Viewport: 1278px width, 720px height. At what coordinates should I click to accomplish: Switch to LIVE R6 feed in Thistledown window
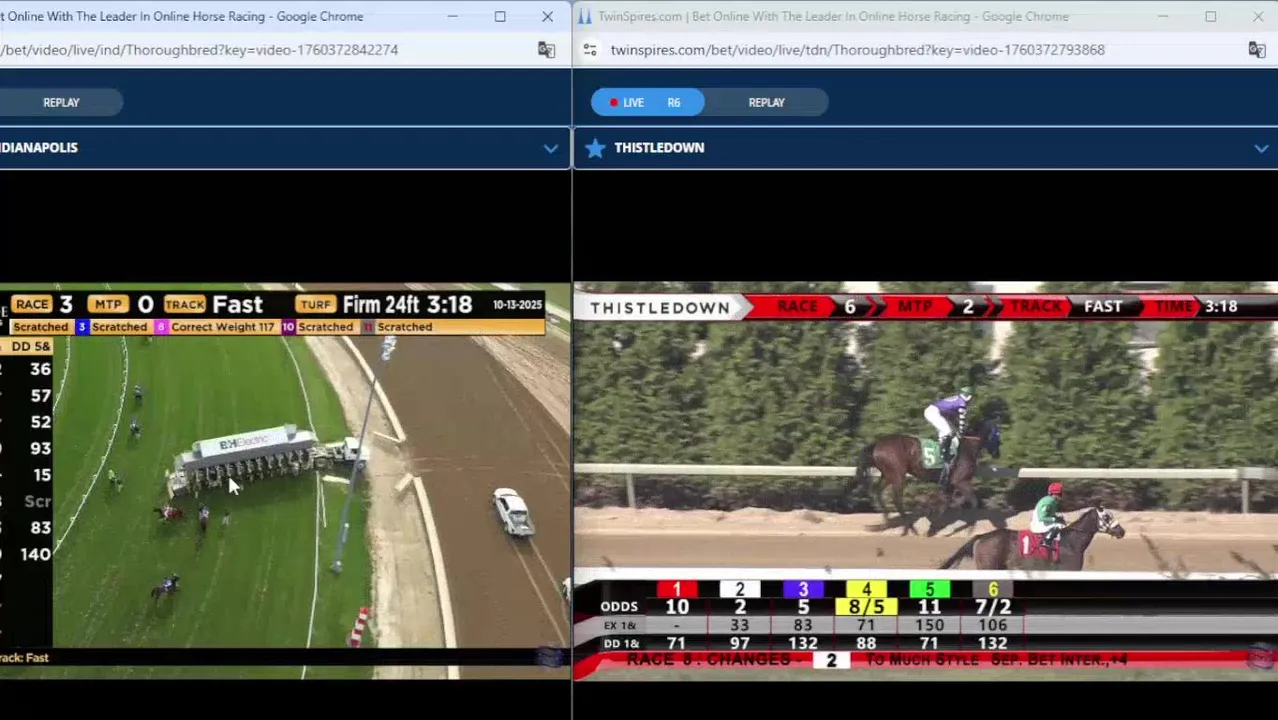pyautogui.click(x=647, y=102)
